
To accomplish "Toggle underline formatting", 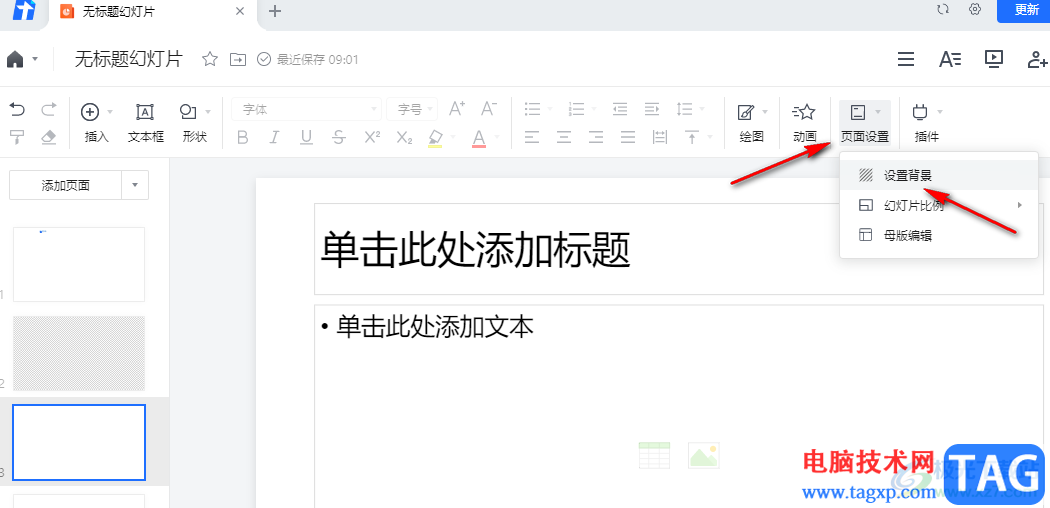I will (307, 138).
